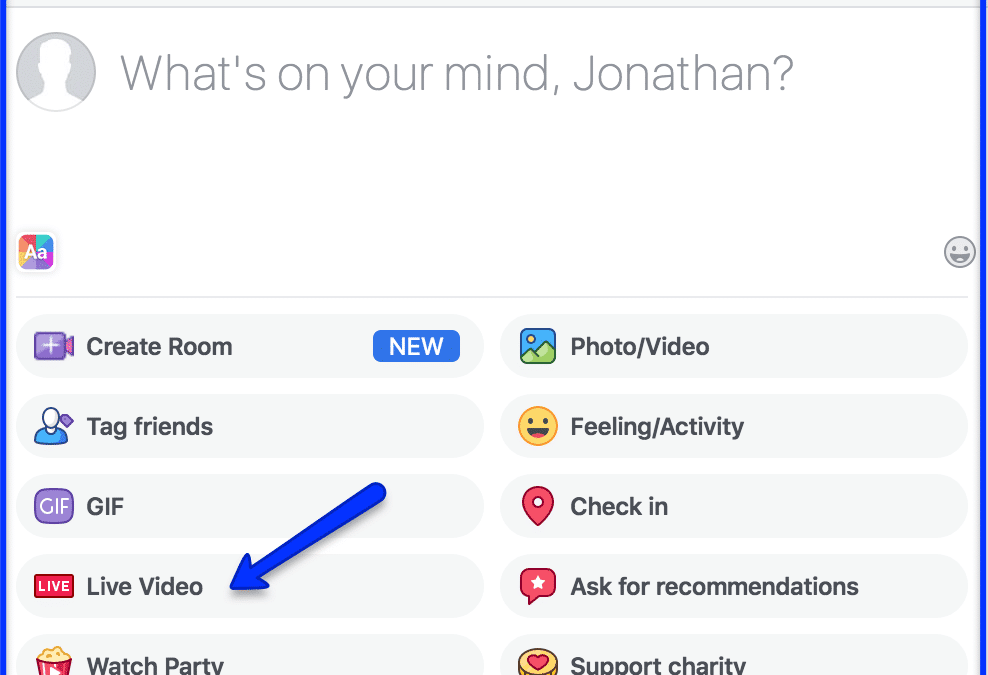
Task: Click the Support charity heart icon
Action: coord(537,662)
